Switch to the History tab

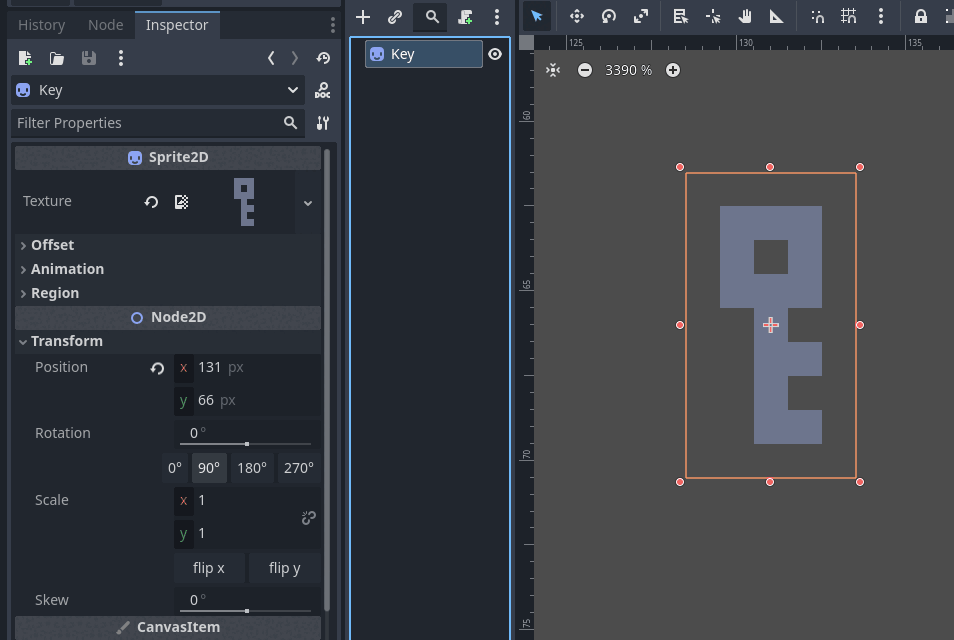pyautogui.click(x=41, y=25)
